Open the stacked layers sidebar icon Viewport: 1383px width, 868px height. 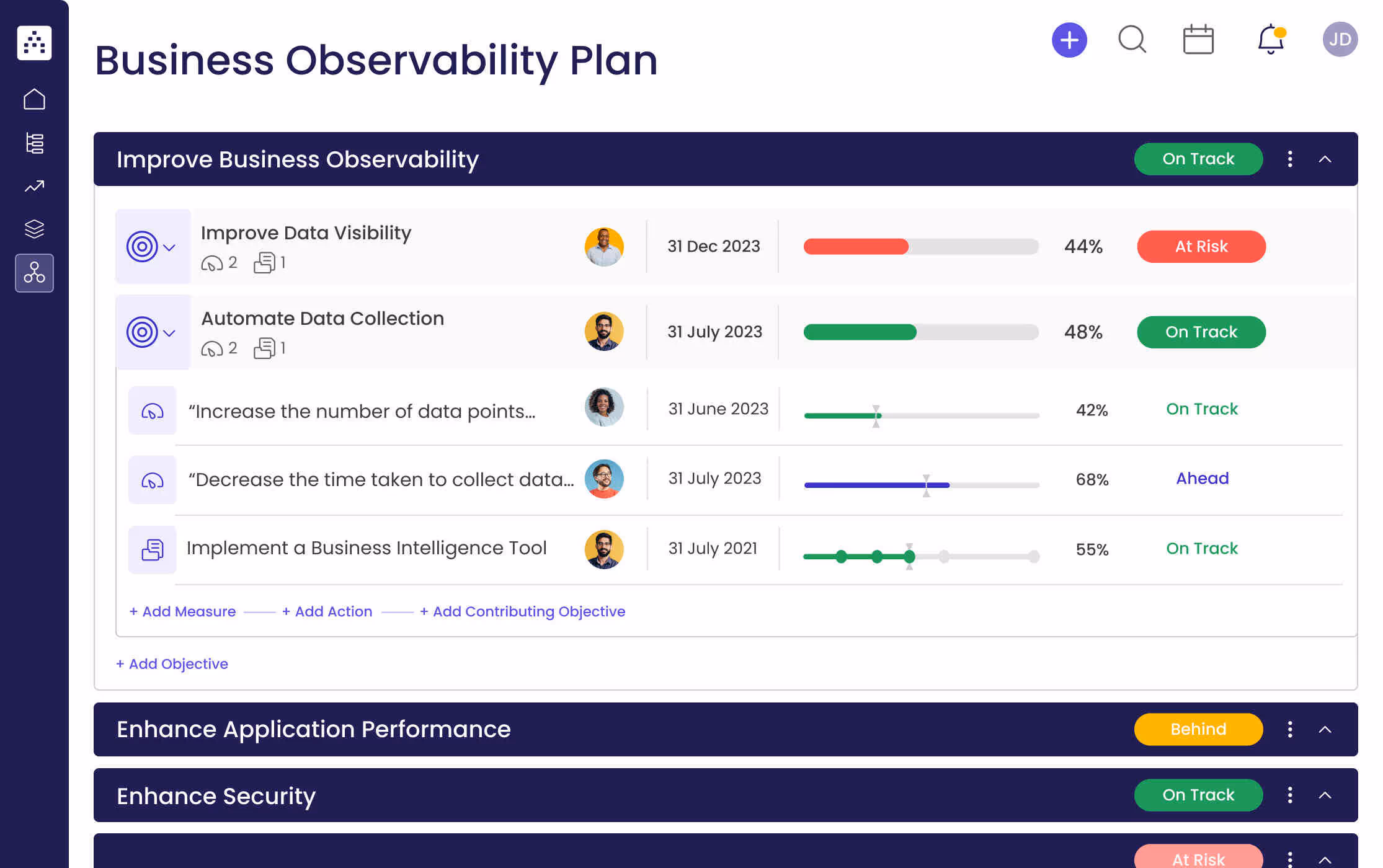pos(35,229)
